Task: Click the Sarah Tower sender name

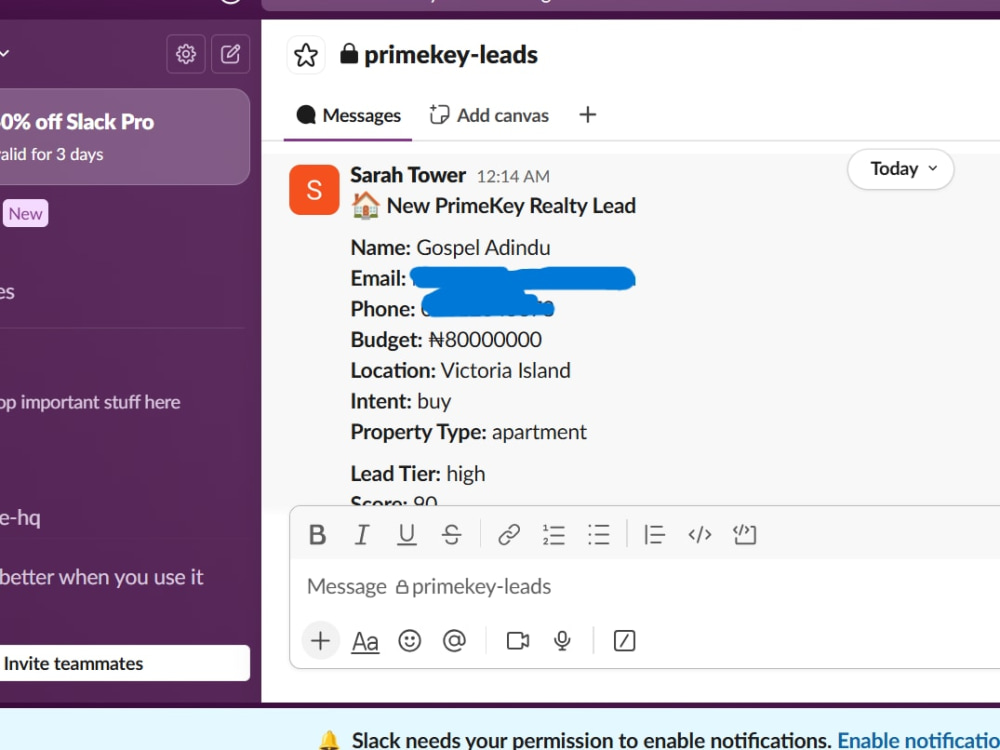Action: coord(408,175)
